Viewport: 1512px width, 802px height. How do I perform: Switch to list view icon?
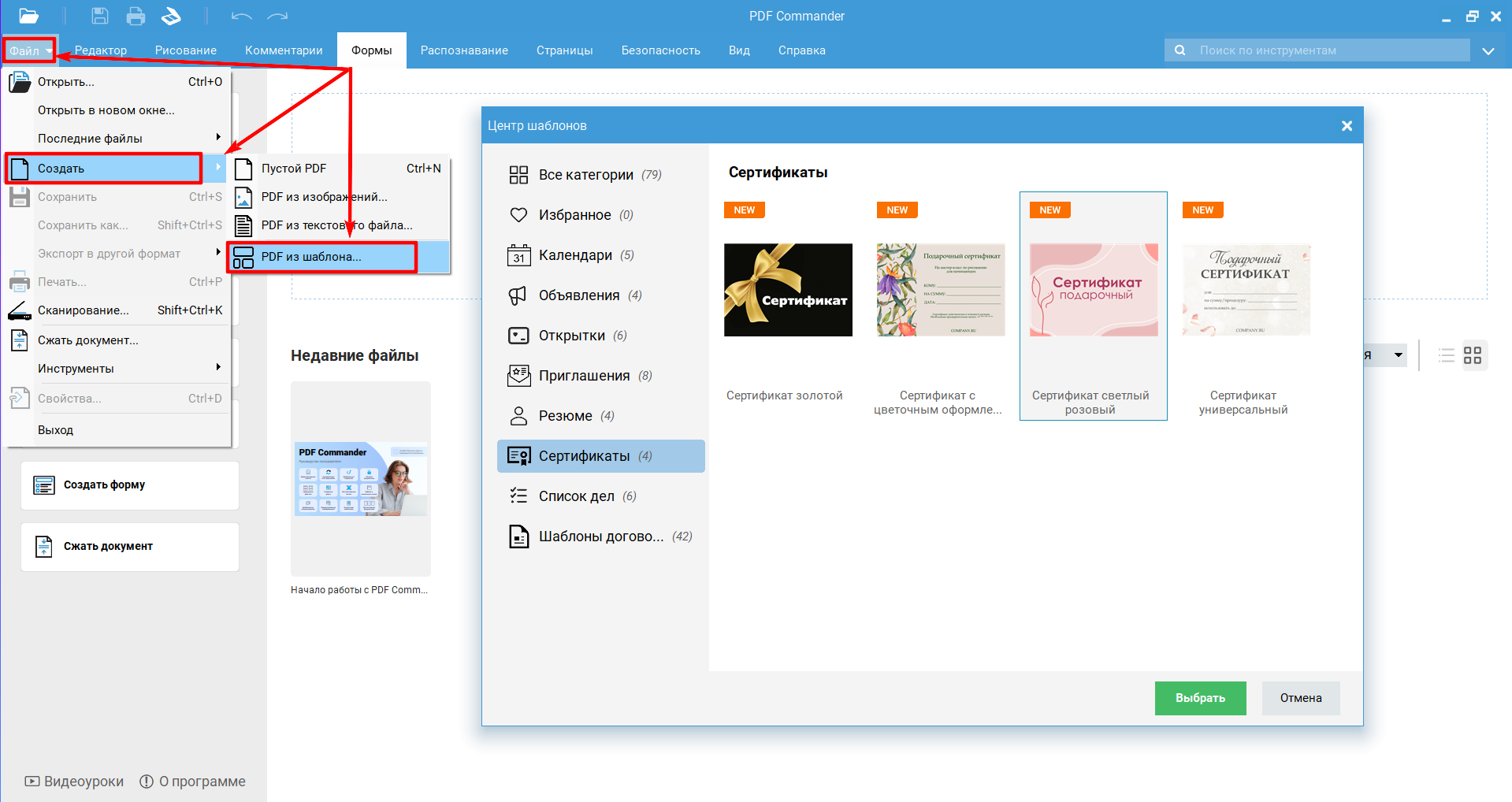(x=1446, y=355)
